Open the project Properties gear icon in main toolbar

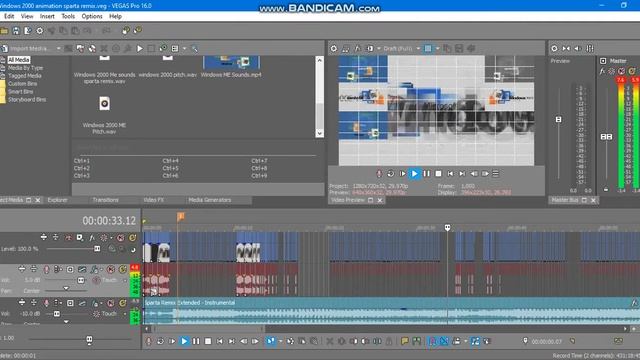(40, 31)
